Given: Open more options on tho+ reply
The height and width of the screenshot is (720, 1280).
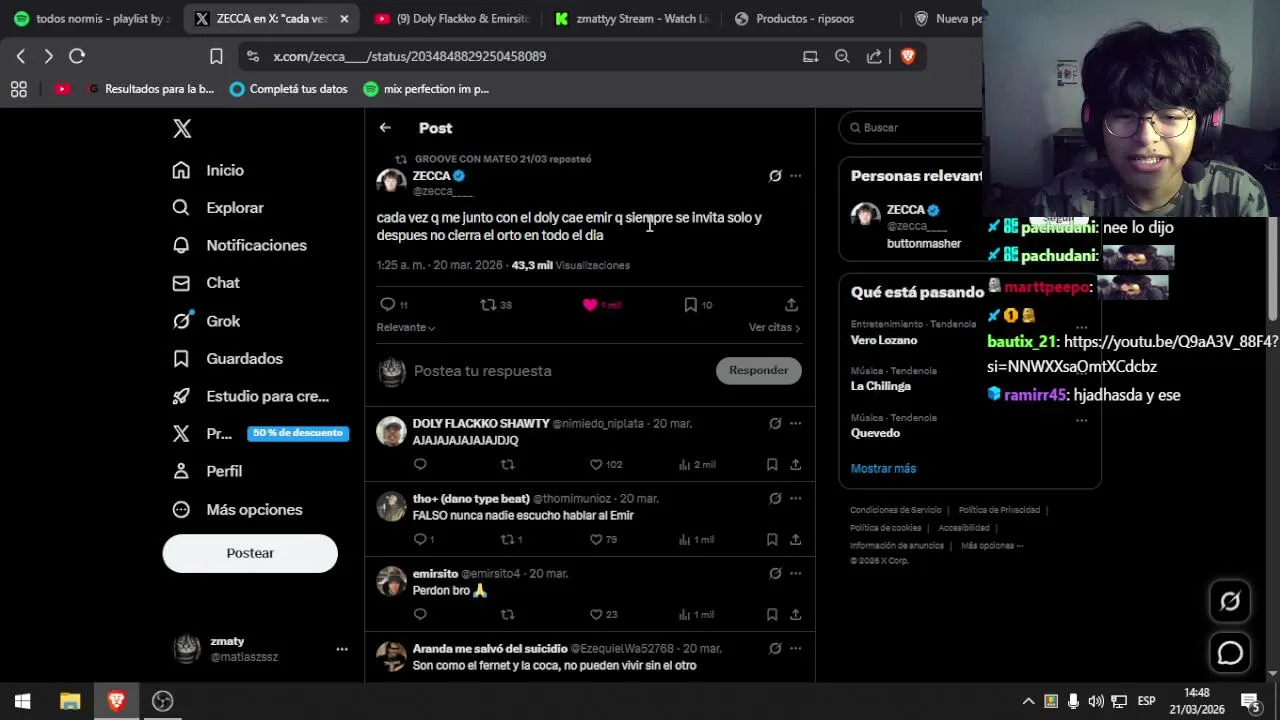Looking at the screenshot, I should point(796,499).
